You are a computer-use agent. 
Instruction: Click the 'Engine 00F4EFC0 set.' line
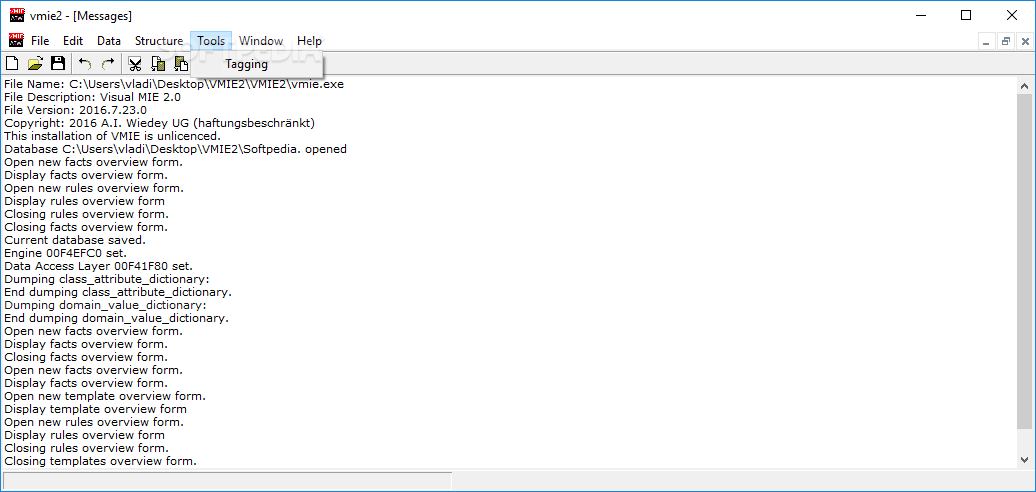pos(65,253)
